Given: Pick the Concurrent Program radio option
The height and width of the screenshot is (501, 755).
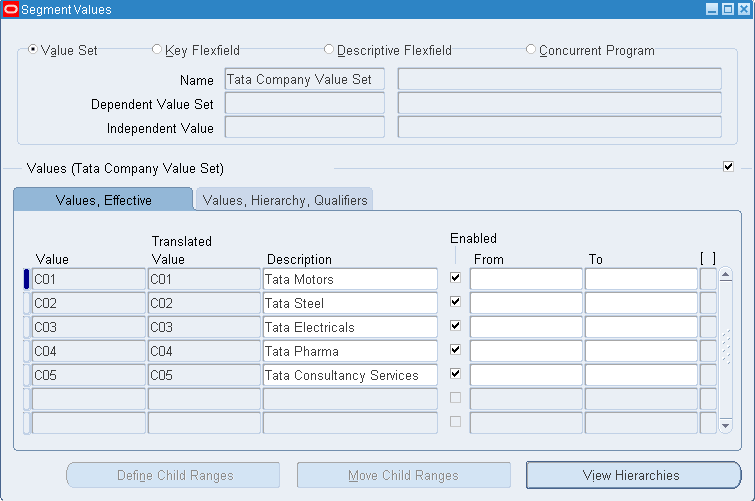Looking at the screenshot, I should point(531,49).
